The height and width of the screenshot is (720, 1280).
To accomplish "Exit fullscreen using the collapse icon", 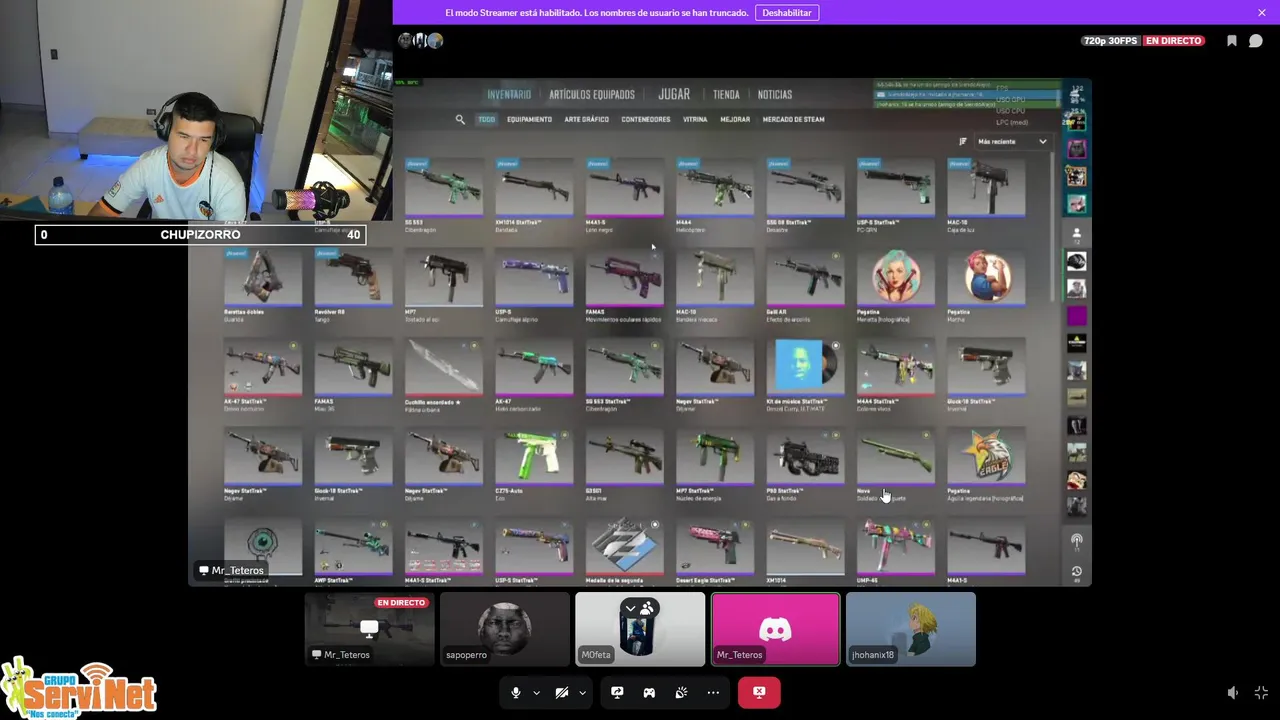I will coord(1261,693).
